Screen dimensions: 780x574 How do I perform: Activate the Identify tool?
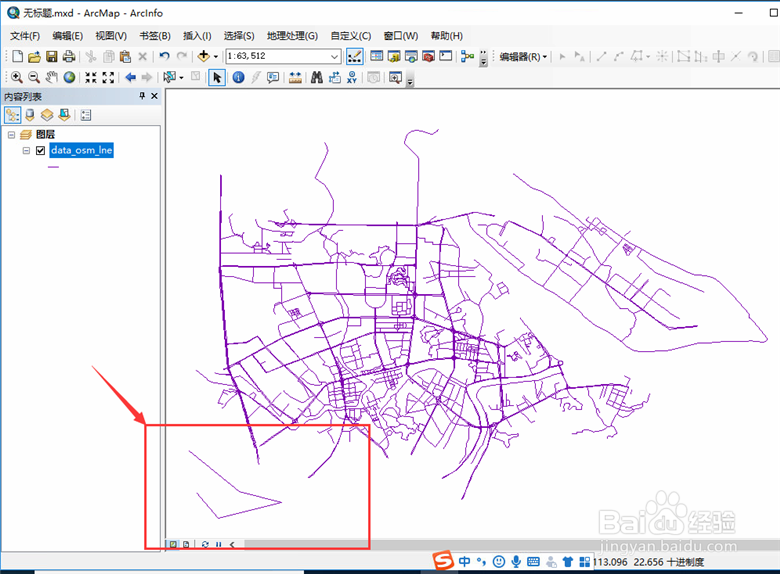point(239,78)
